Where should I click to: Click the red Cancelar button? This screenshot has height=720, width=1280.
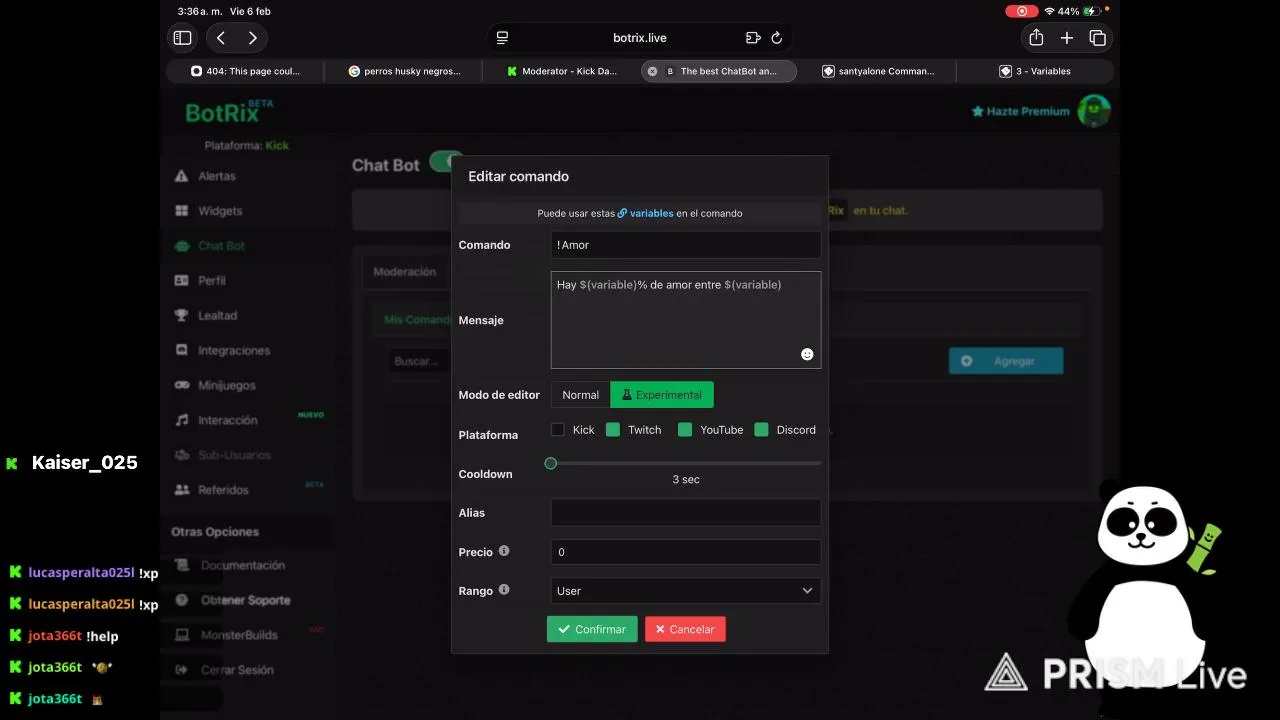click(x=685, y=629)
